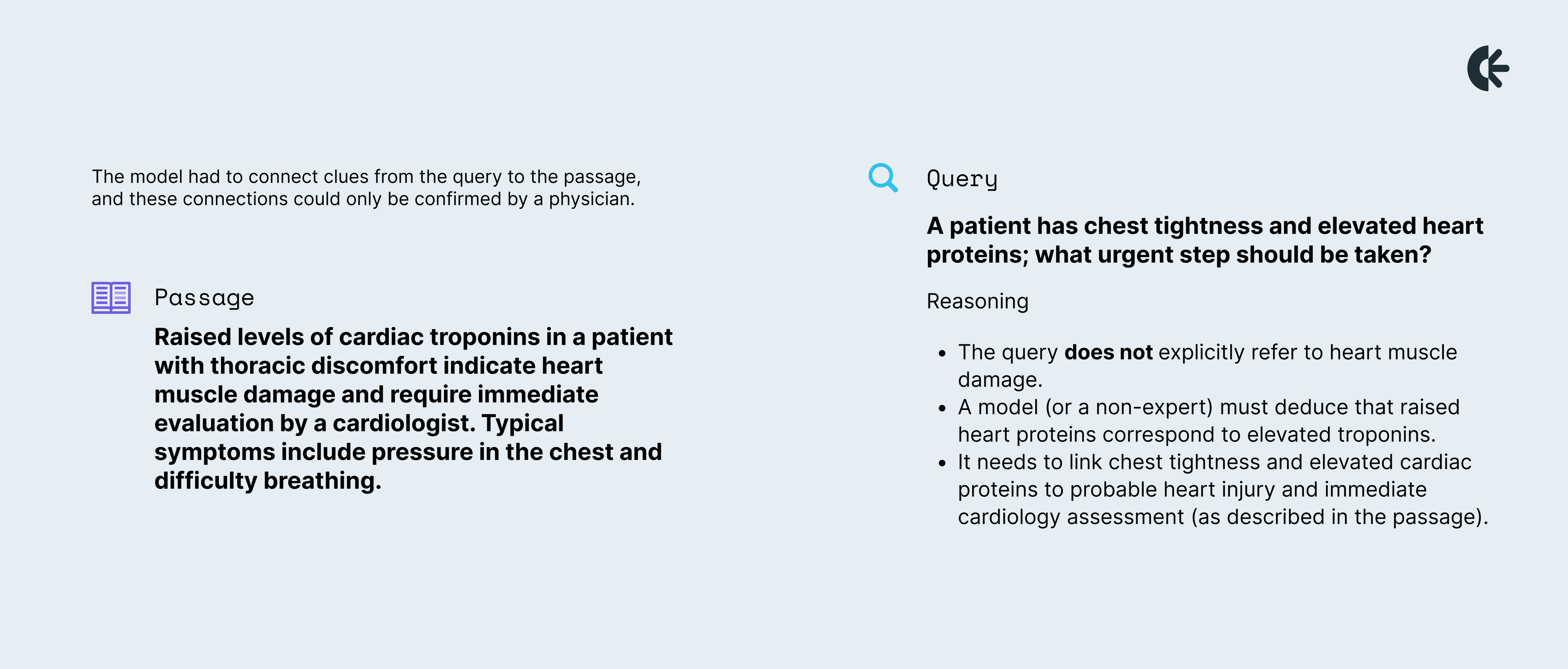
Task: Click the blue magnifying glass icon
Action: click(x=882, y=177)
